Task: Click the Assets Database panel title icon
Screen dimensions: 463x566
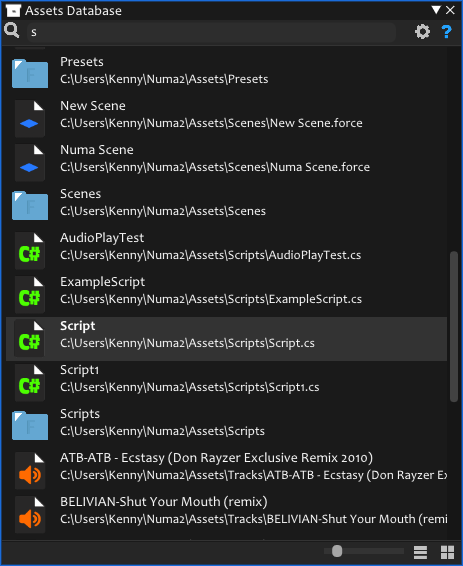Action: pyautogui.click(x=13, y=10)
